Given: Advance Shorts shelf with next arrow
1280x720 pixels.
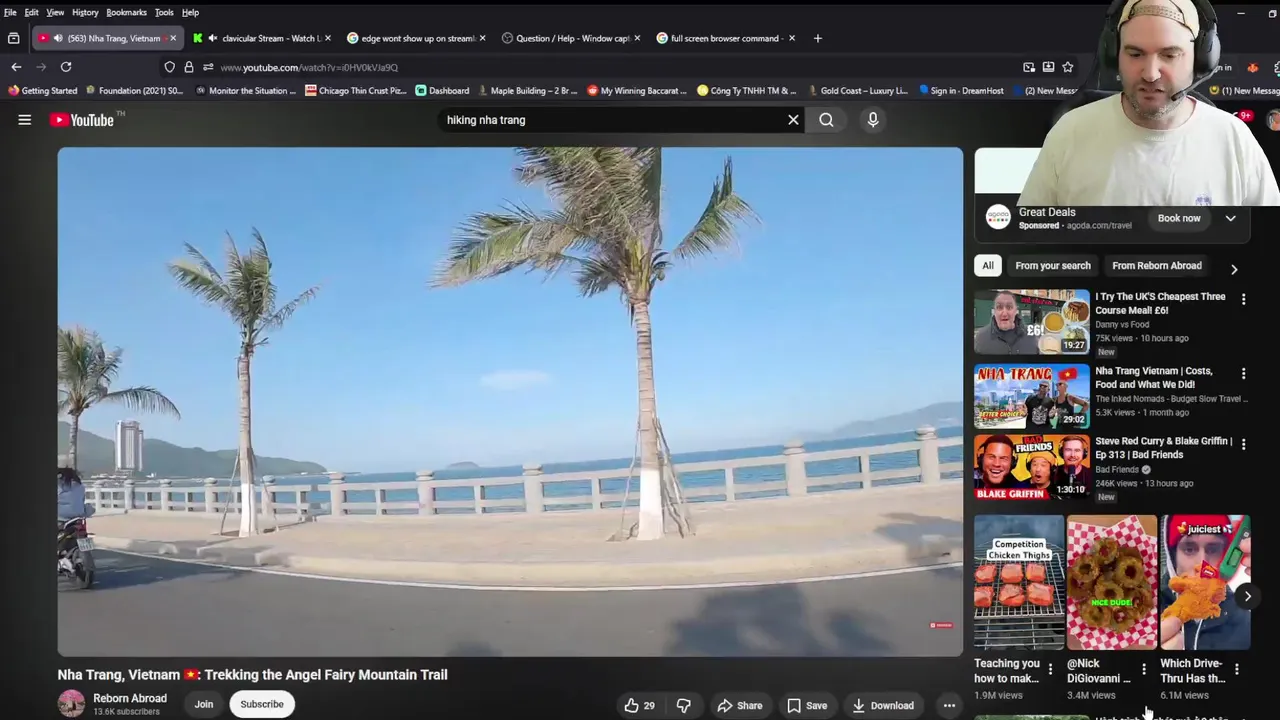Looking at the screenshot, I should click(1247, 596).
